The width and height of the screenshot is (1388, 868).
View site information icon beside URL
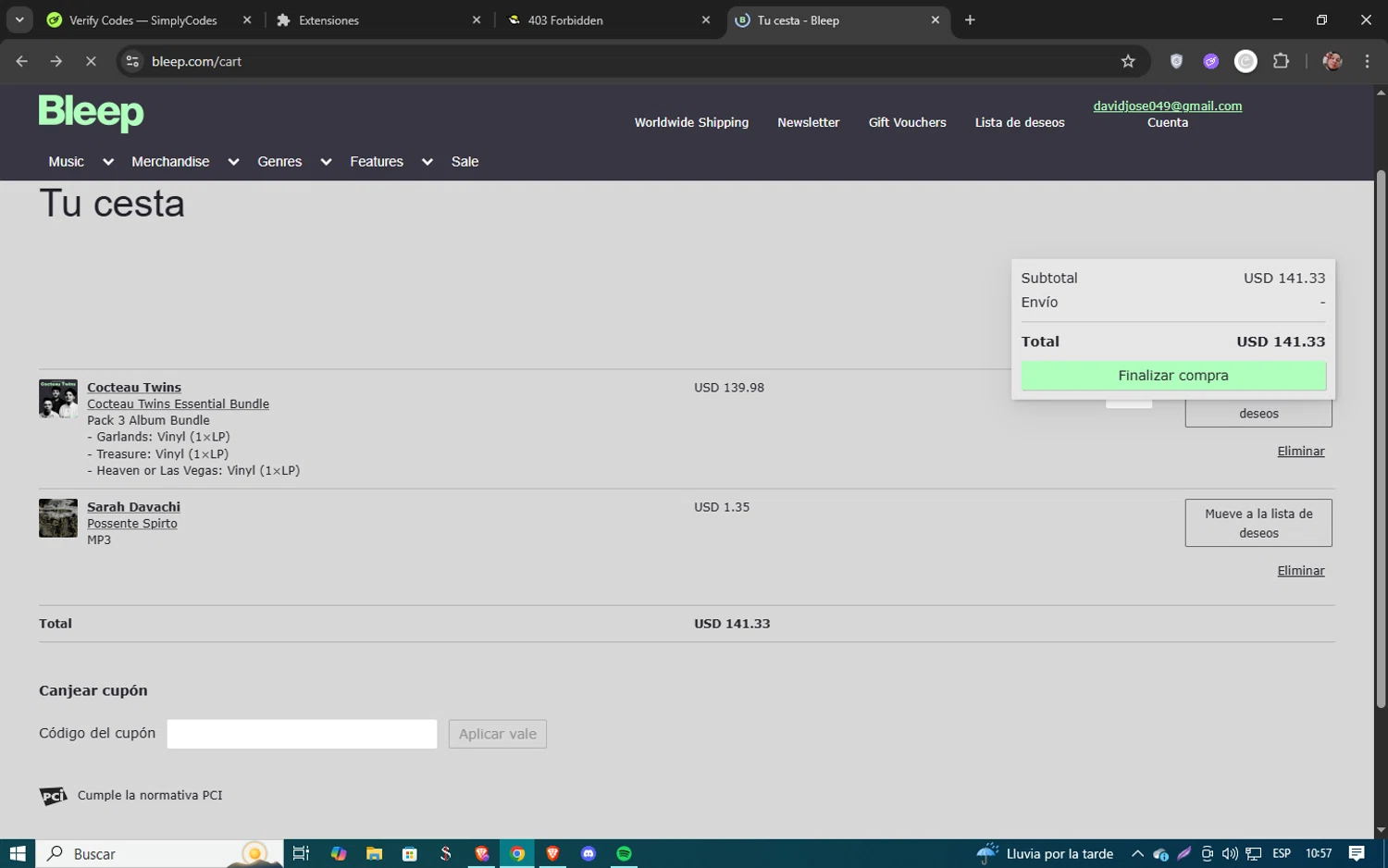132,61
